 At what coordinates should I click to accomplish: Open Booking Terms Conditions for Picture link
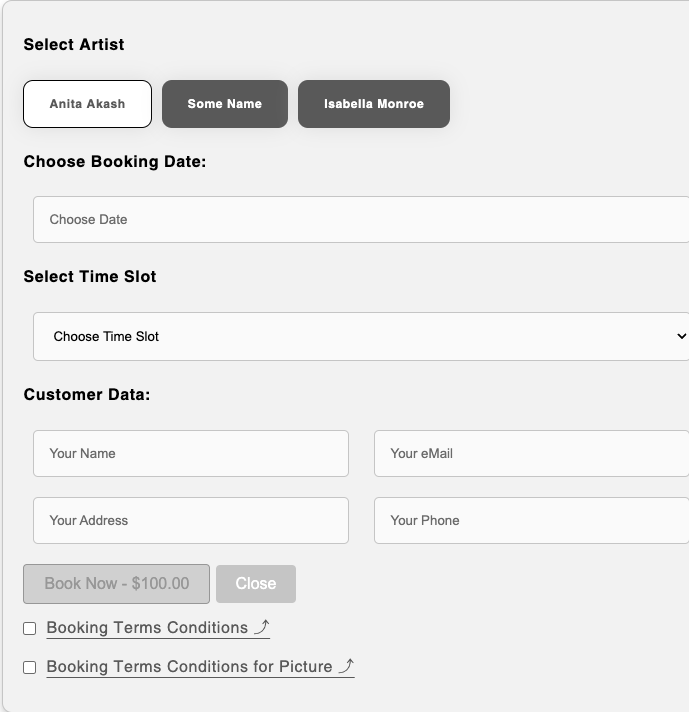189,667
